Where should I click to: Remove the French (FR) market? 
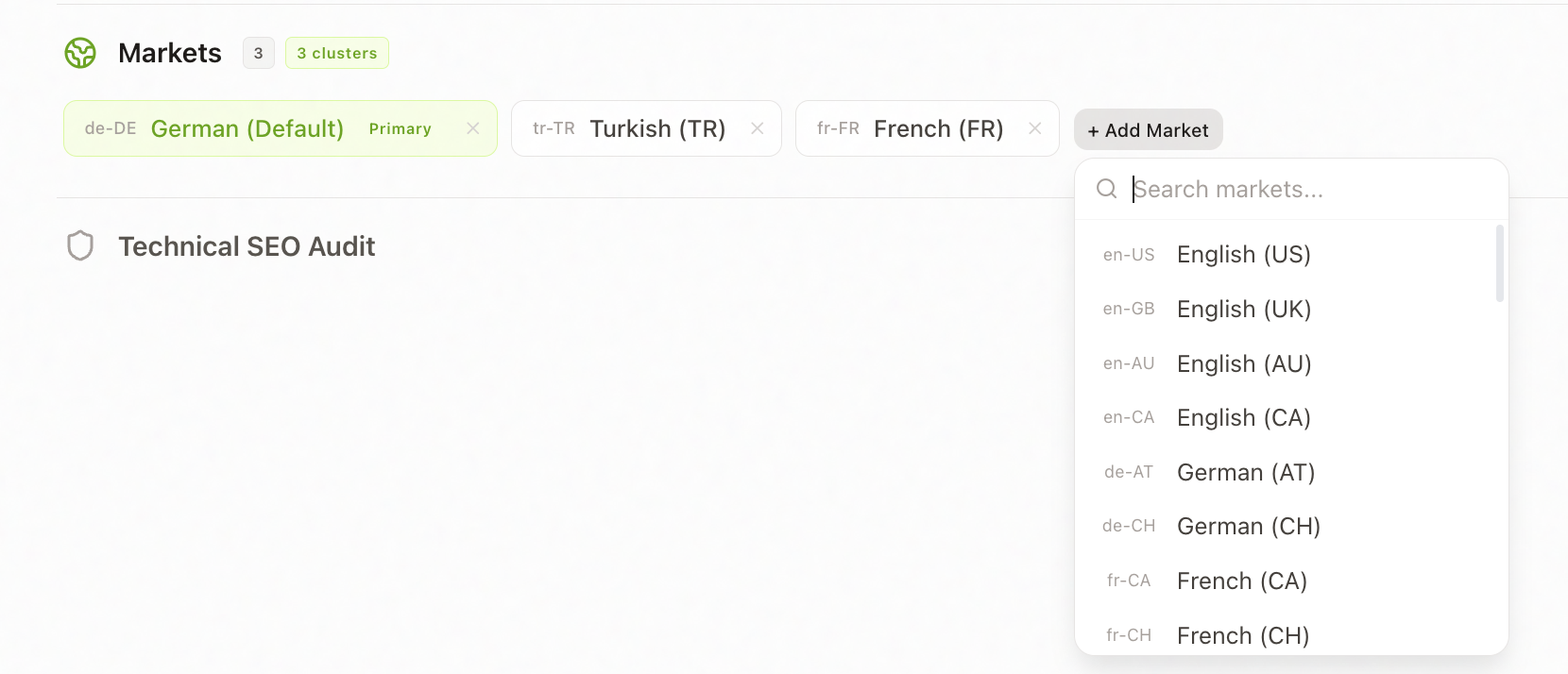1035,128
